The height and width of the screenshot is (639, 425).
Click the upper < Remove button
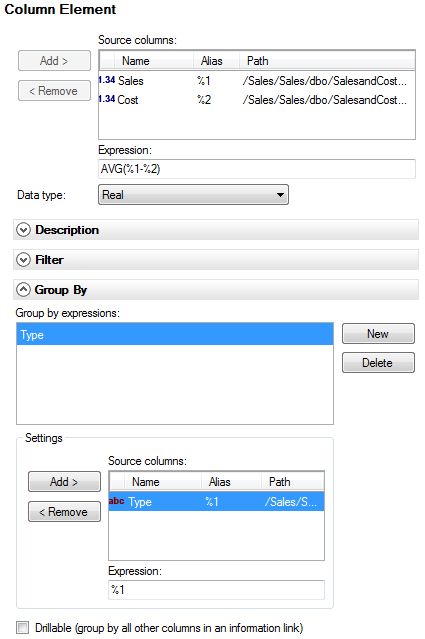[54, 90]
